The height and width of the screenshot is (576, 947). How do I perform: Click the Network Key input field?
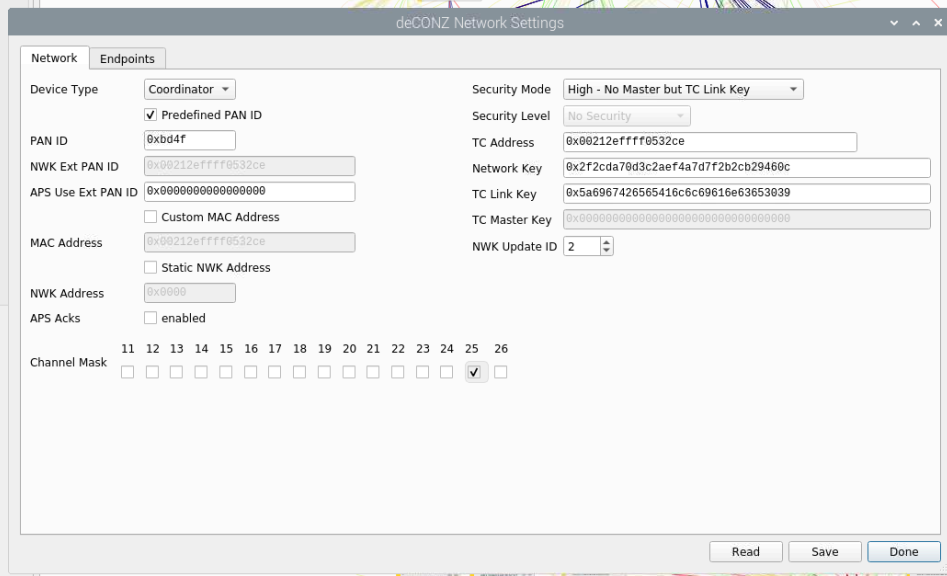[746, 168]
